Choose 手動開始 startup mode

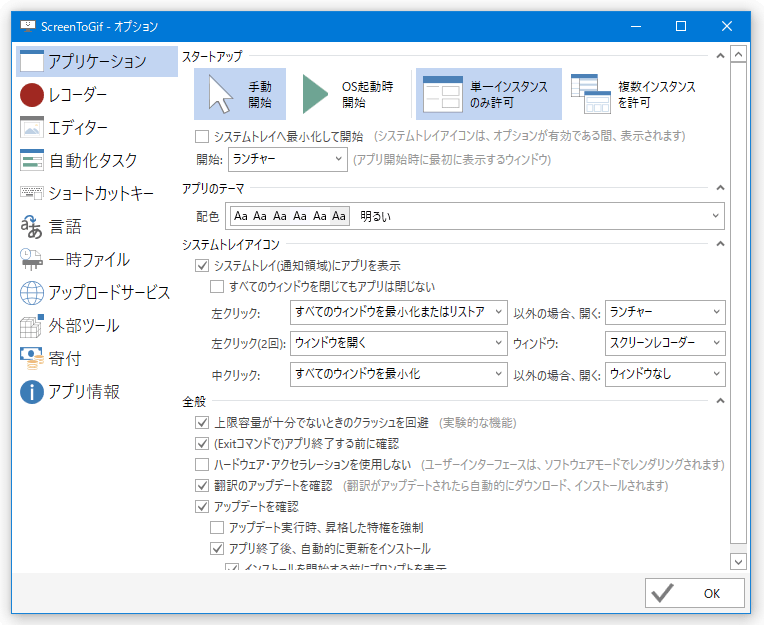[x=240, y=94]
